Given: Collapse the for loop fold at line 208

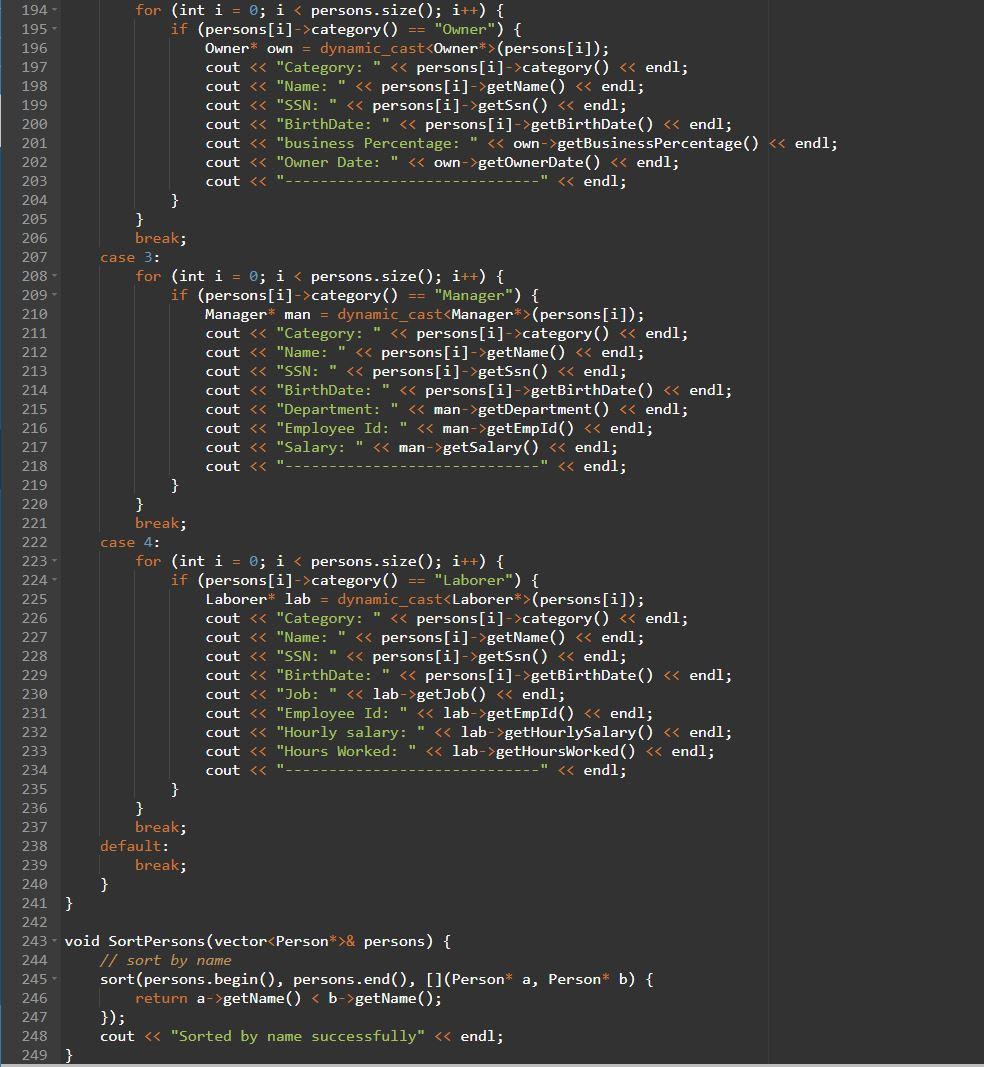Looking at the screenshot, I should (x=54, y=276).
